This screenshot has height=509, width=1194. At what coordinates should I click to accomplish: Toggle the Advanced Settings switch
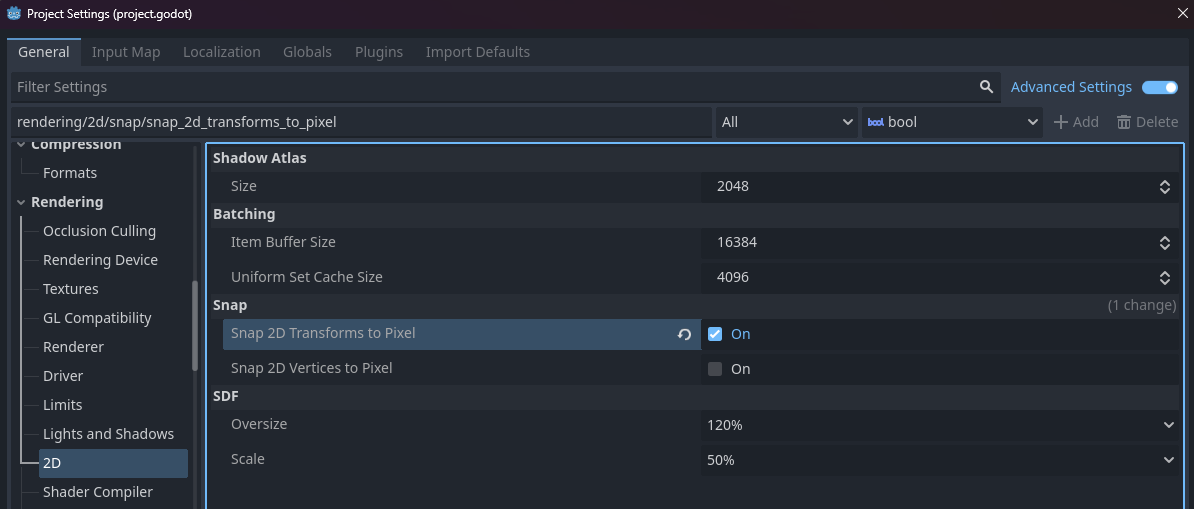(x=1159, y=87)
